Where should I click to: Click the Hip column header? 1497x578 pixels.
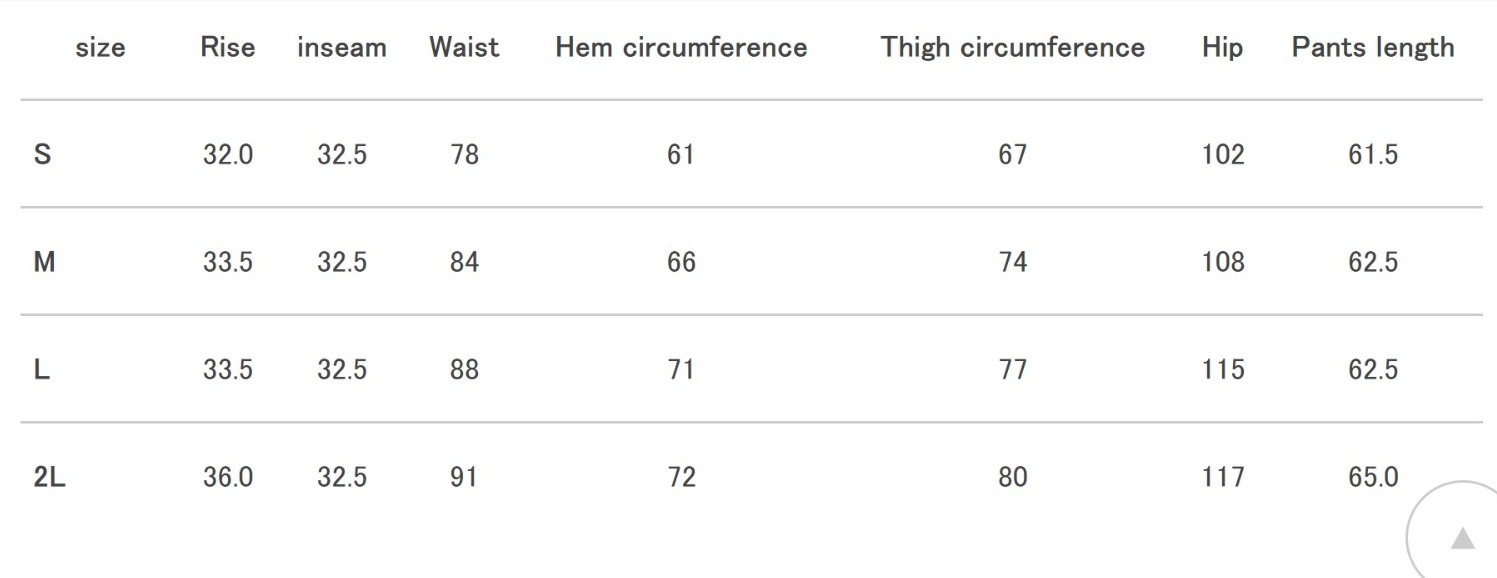click(x=1222, y=47)
